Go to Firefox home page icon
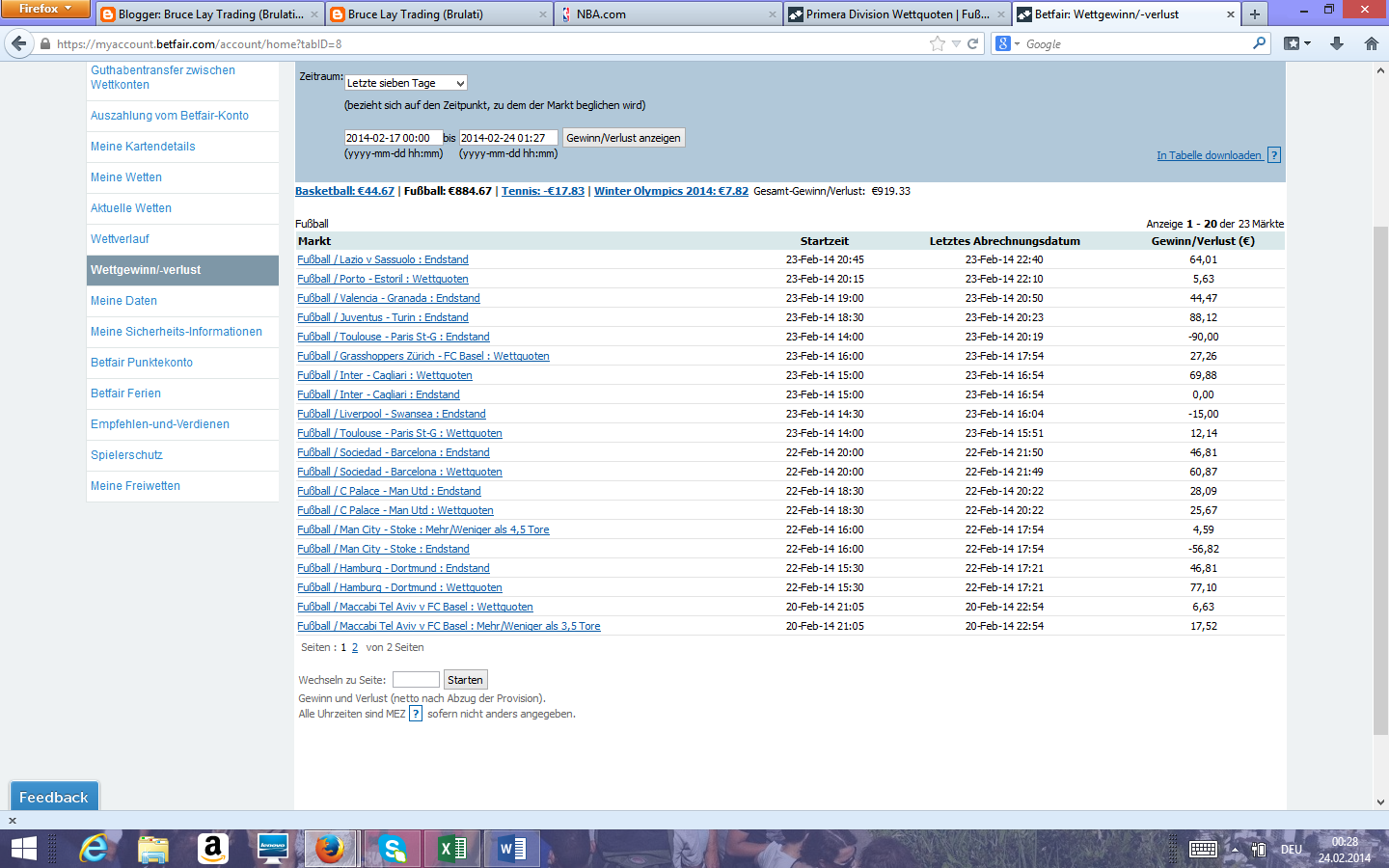Viewport: 1389px width, 868px height. (x=1372, y=43)
